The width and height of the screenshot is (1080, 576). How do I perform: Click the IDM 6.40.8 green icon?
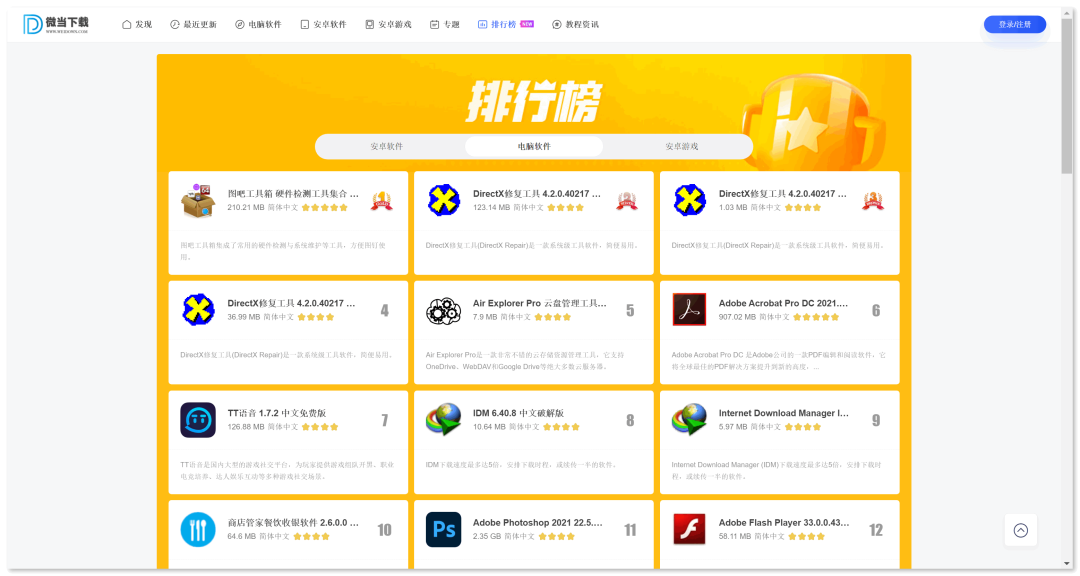coord(443,419)
